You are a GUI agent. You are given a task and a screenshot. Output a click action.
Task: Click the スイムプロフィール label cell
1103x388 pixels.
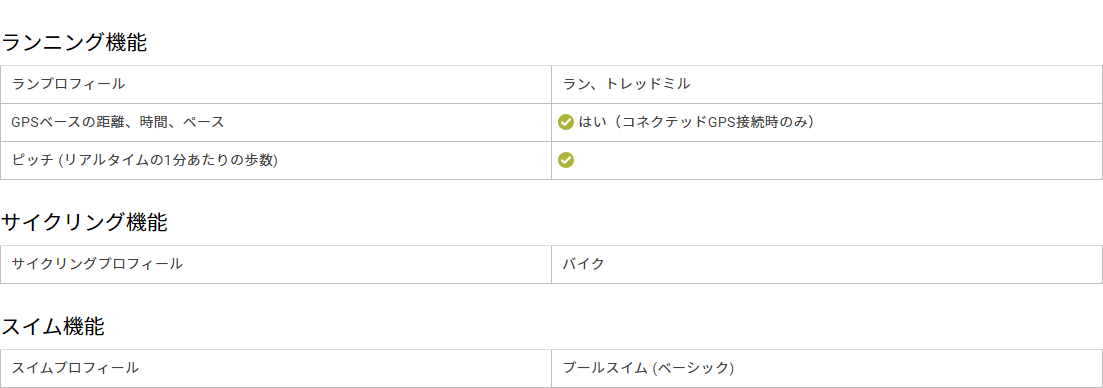pyautogui.click(x=276, y=368)
